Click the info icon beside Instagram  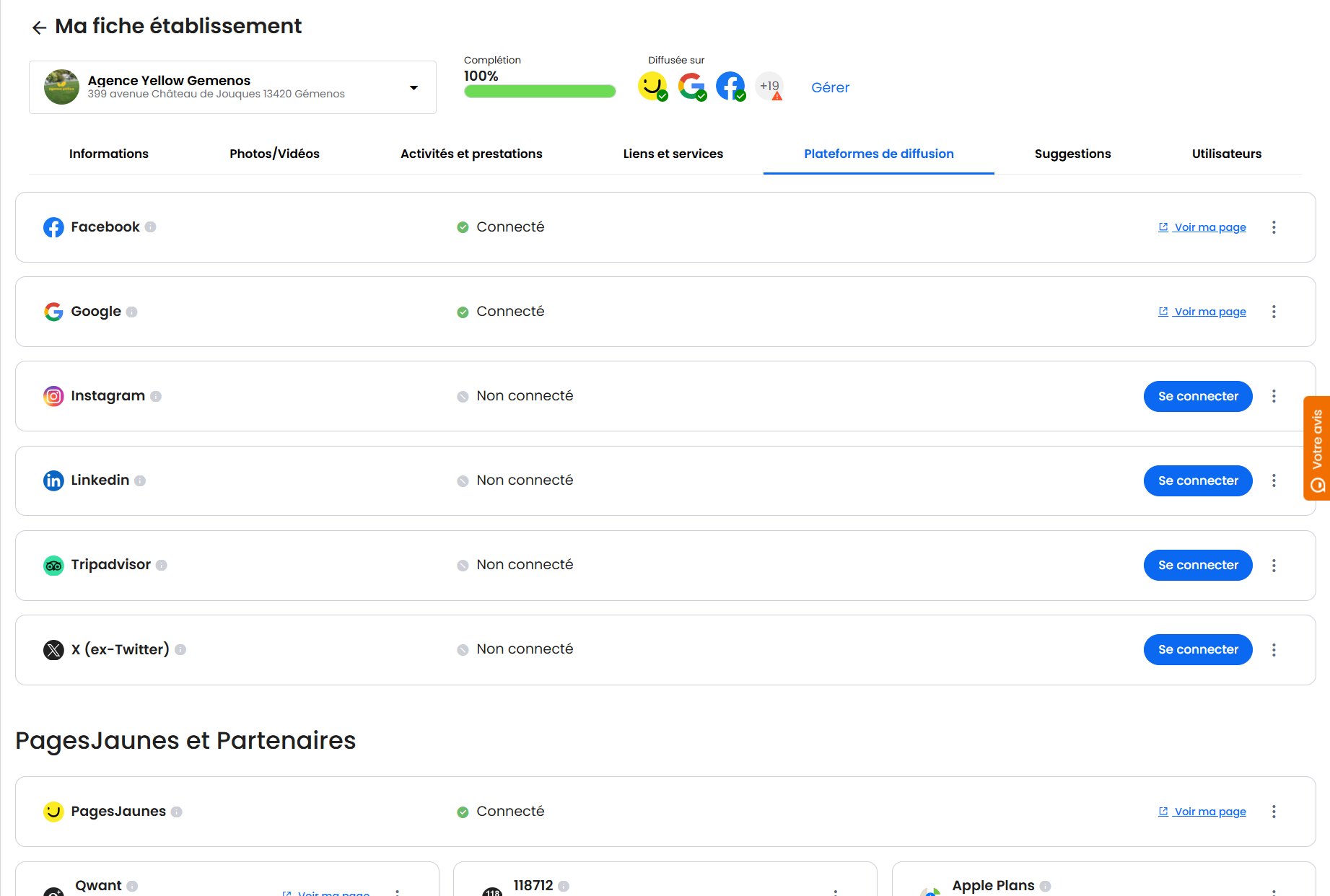(156, 396)
